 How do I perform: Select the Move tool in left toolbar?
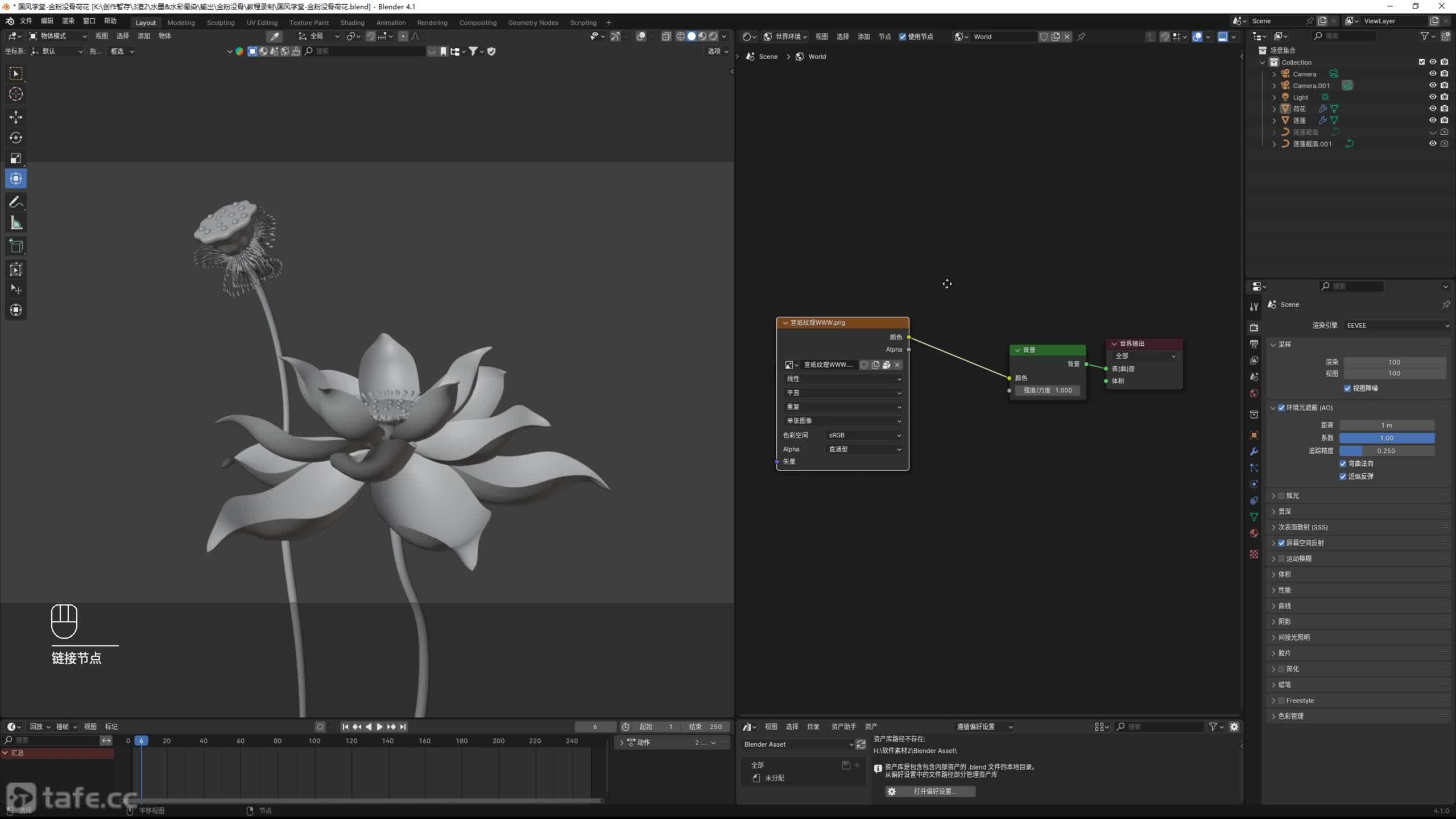[16, 117]
